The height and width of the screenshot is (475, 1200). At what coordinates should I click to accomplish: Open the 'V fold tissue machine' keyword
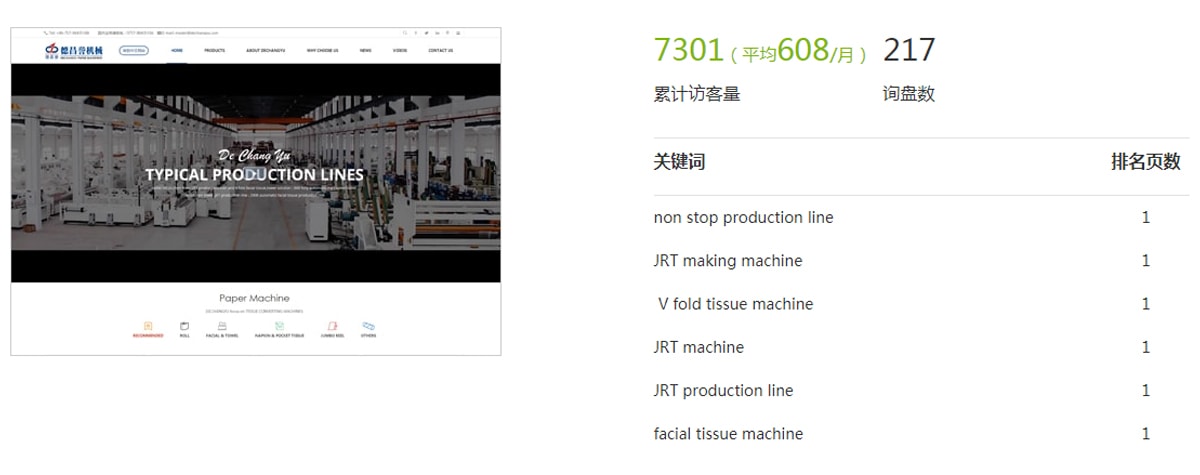click(x=735, y=304)
